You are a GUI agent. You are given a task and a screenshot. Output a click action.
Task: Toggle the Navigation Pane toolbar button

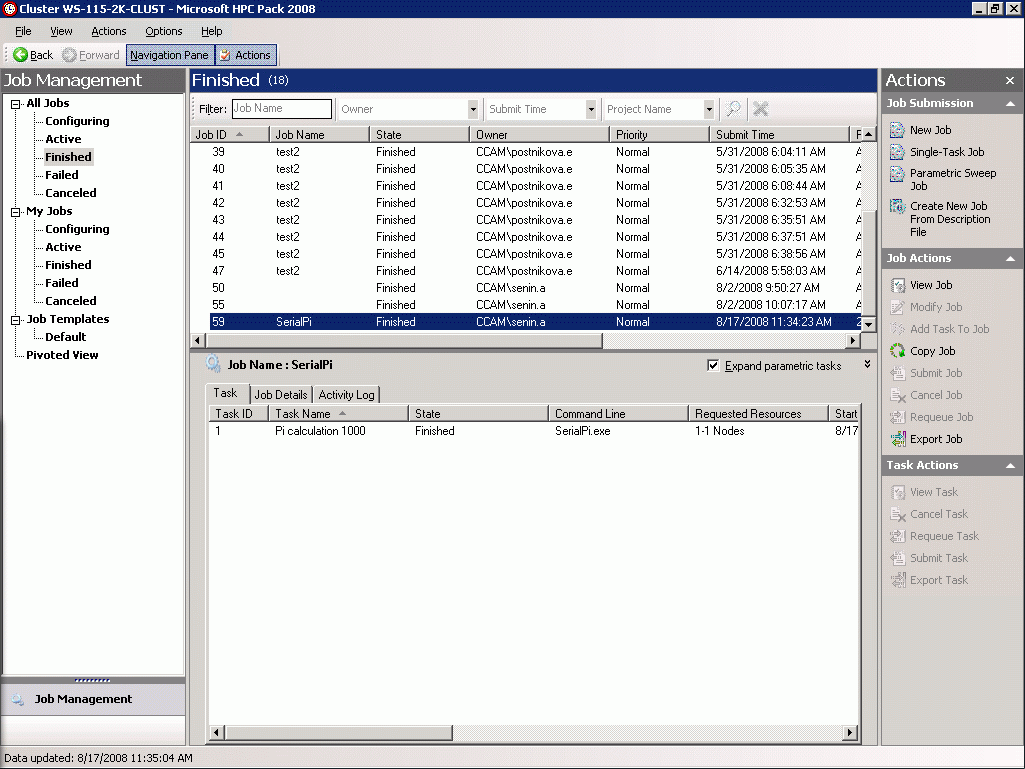pyautogui.click(x=169, y=55)
